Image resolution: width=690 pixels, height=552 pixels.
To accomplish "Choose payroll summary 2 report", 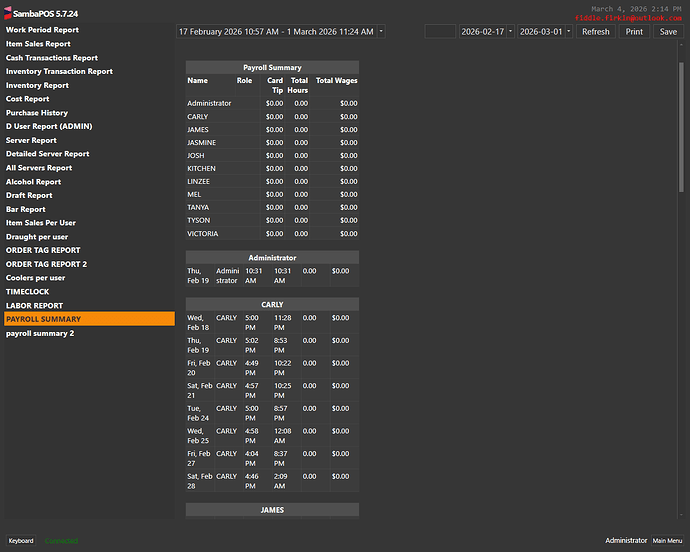I will 40,333.
